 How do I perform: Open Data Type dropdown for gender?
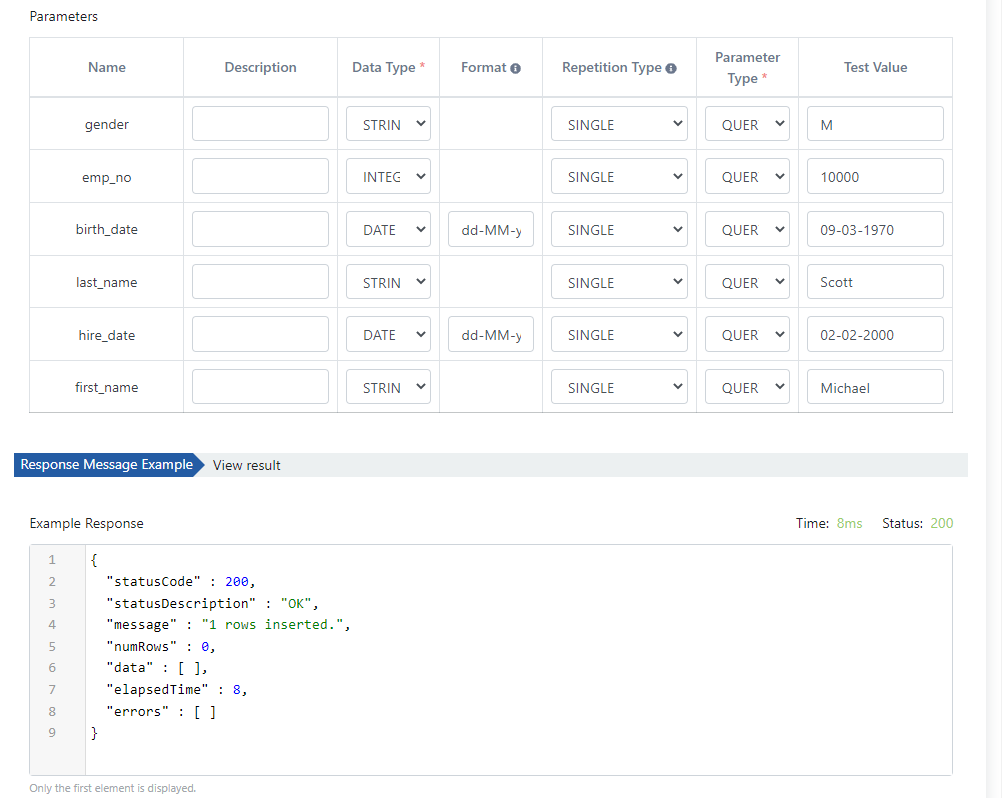pyautogui.click(x=389, y=124)
